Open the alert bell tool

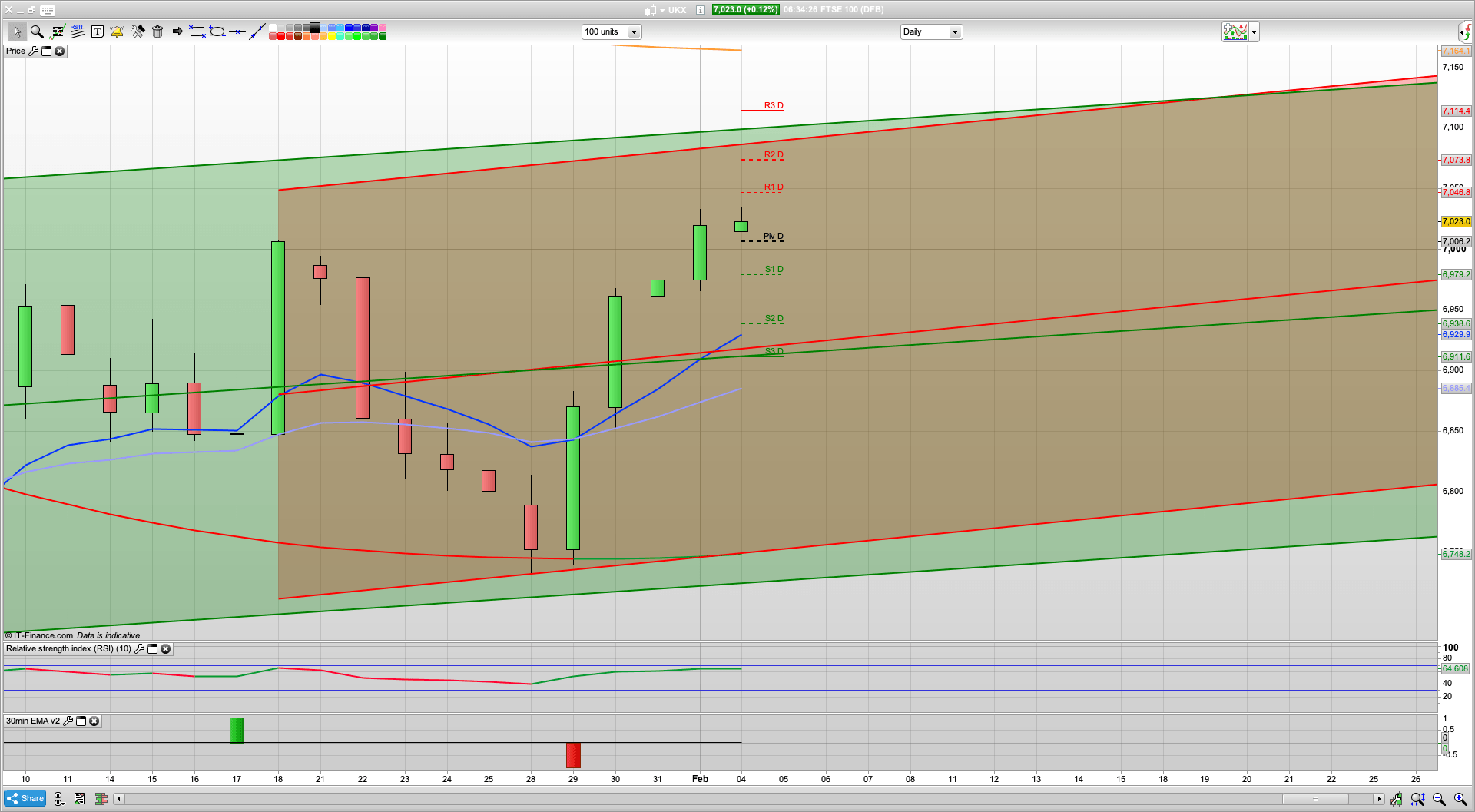pyautogui.click(x=117, y=31)
